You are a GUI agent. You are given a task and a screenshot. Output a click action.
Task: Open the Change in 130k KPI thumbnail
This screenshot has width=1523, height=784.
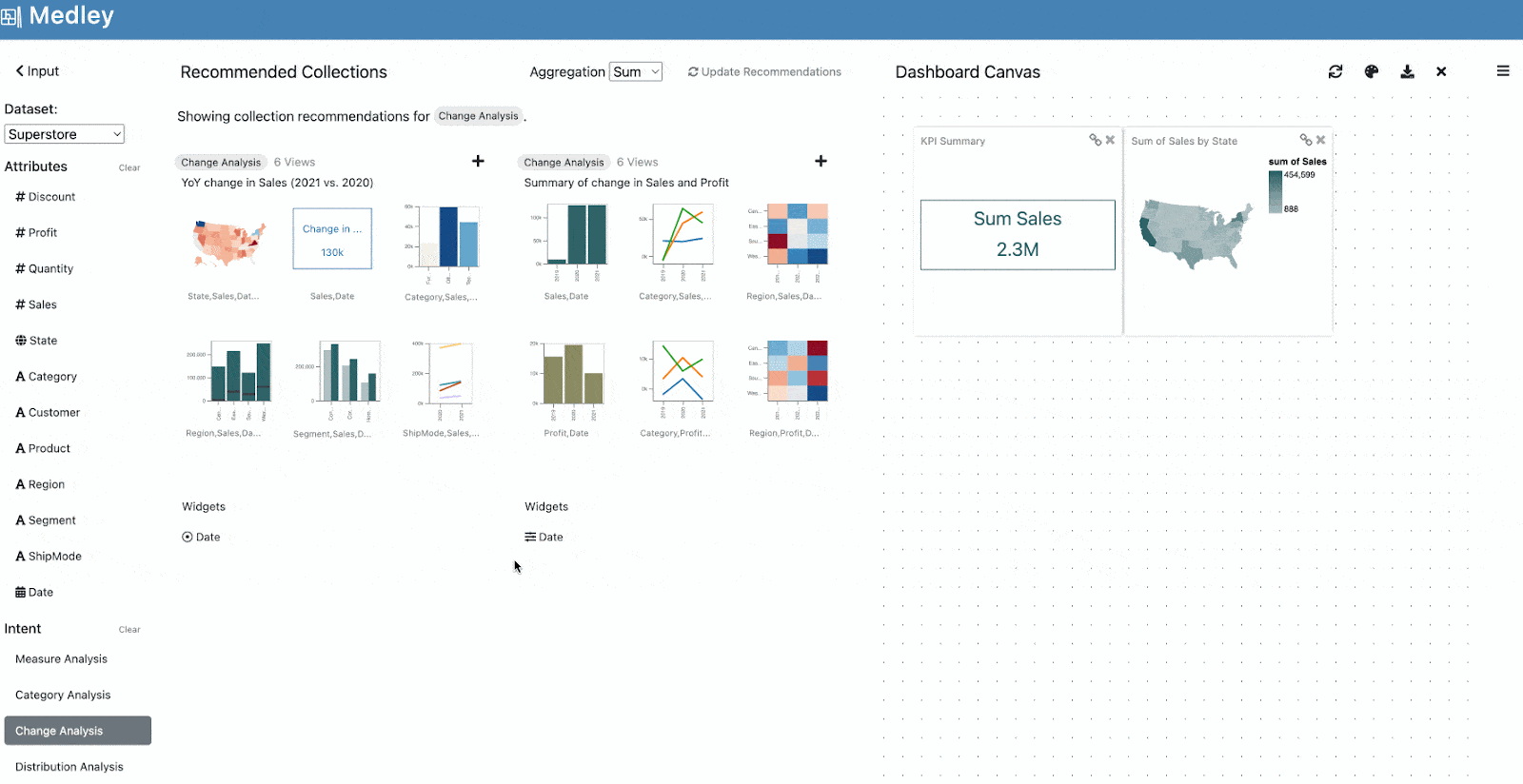pos(332,239)
